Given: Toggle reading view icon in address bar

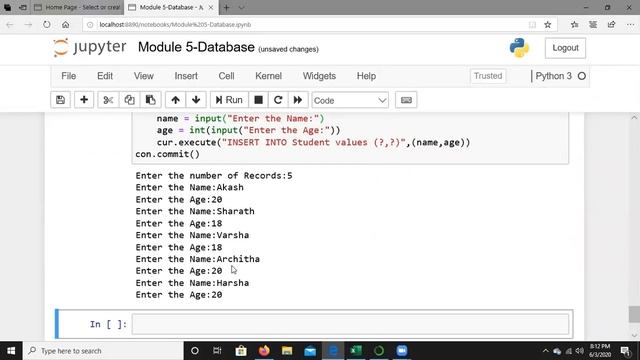Looking at the screenshot, I should (532, 24).
